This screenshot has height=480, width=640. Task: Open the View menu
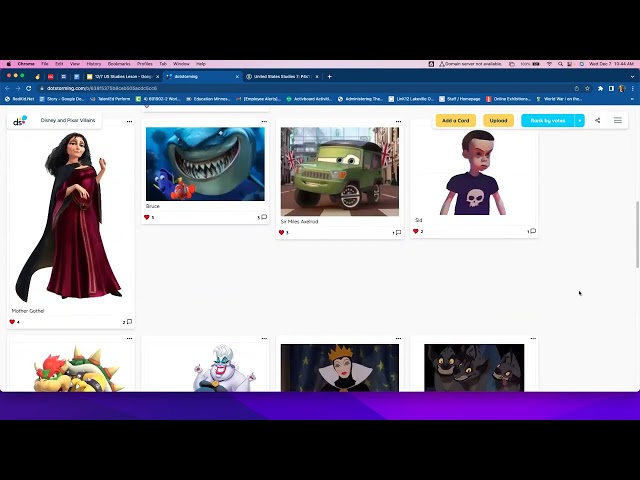pyautogui.click(x=75, y=64)
